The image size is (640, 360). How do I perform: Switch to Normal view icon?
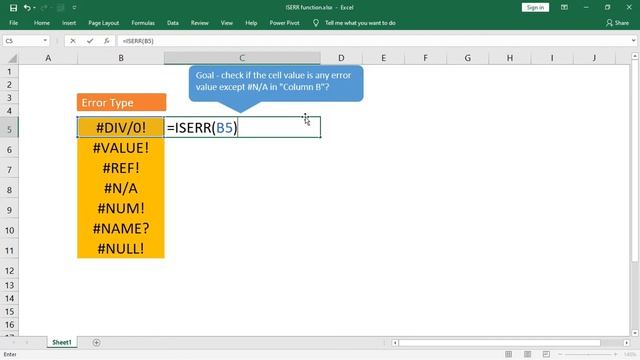pos(509,354)
